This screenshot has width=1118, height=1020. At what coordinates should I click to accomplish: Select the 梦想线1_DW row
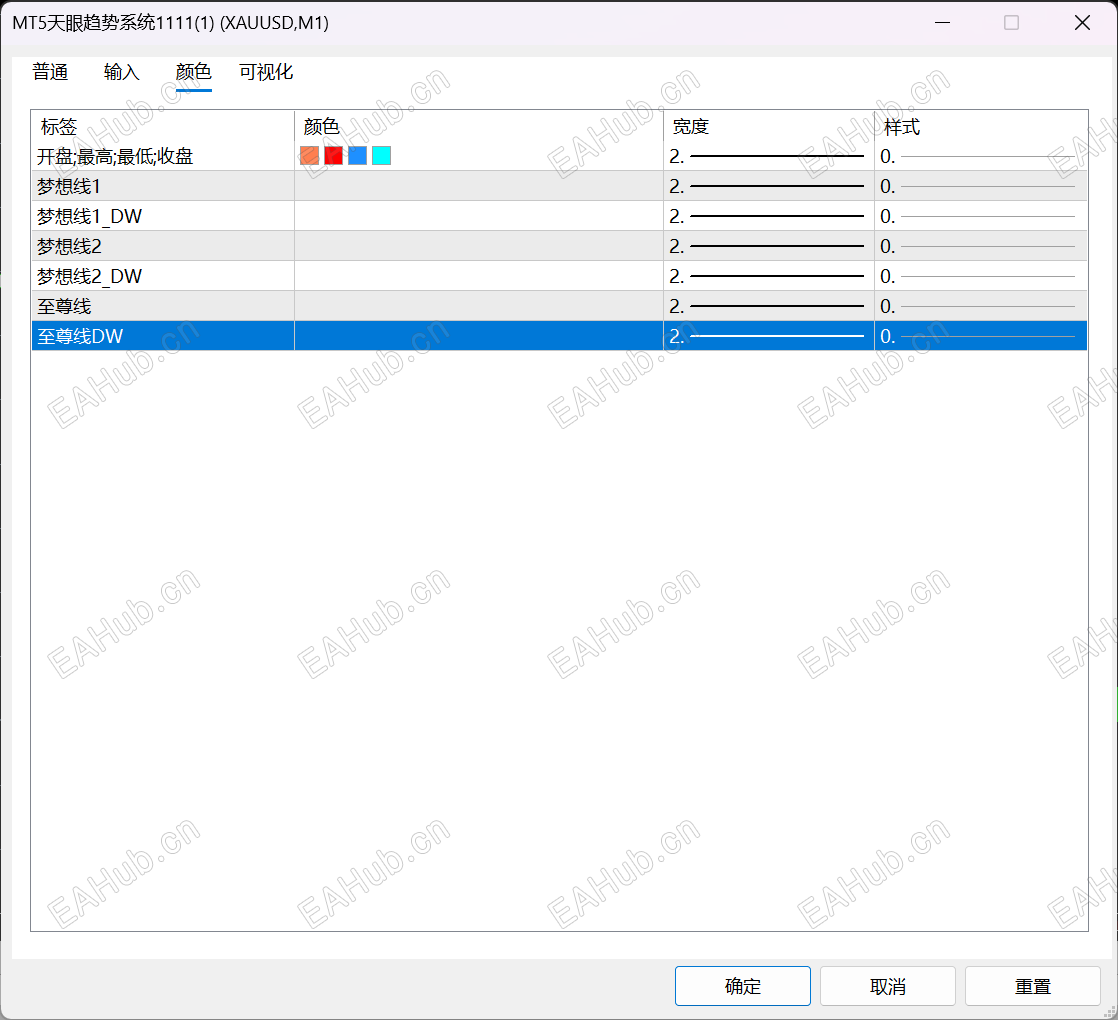click(x=559, y=216)
